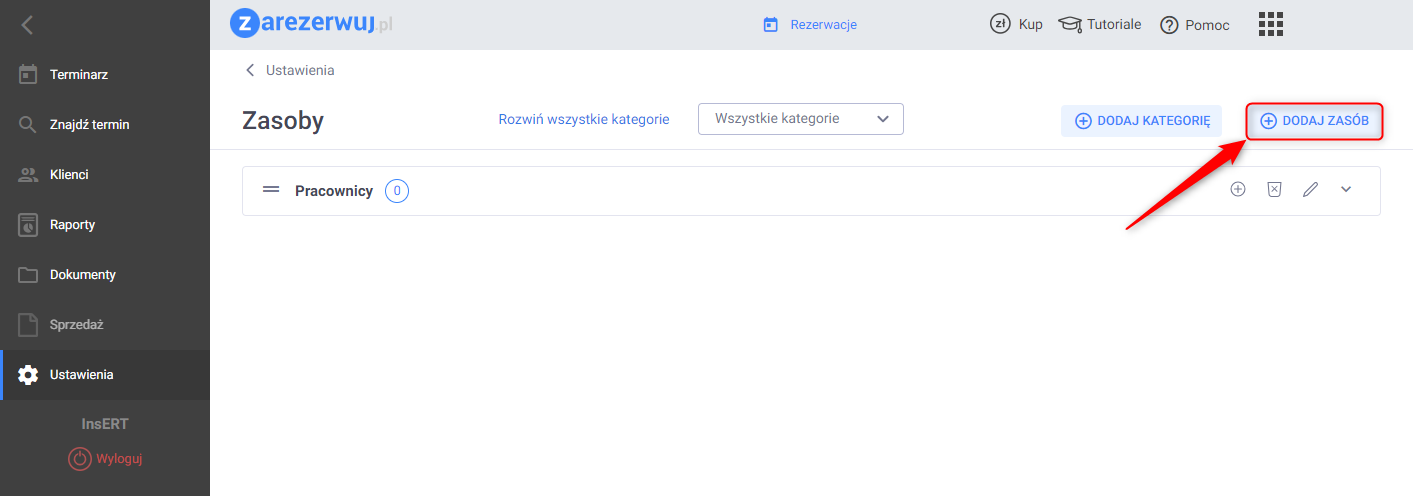Image resolution: width=1413 pixels, height=496 pixels.
Task: Add resource to Pracownicy with plus icon
Action: 1238,189
